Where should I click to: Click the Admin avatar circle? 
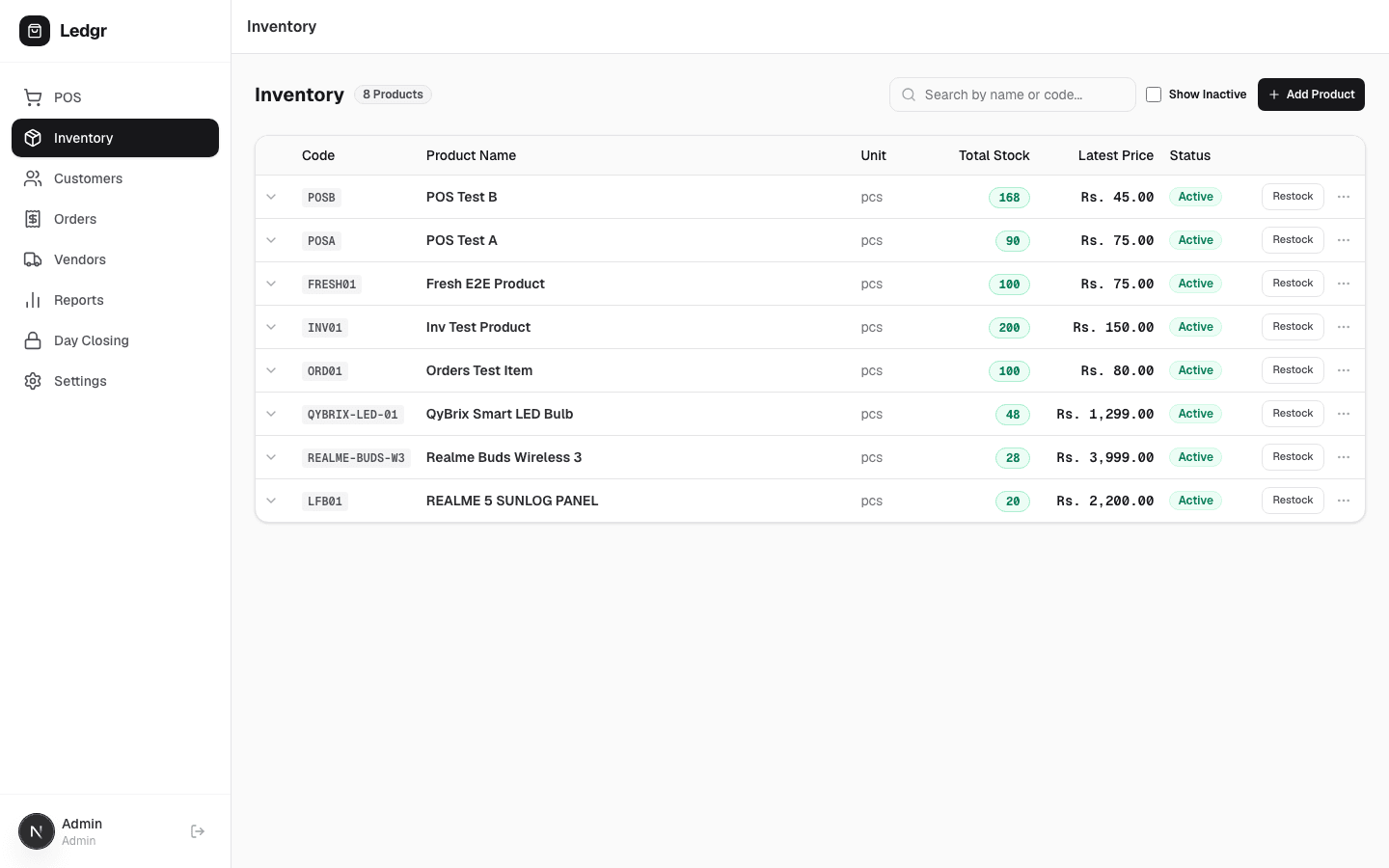37,831
